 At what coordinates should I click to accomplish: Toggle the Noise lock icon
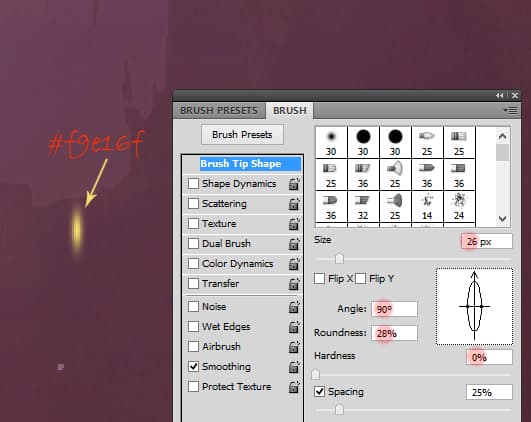coord(294,307)
